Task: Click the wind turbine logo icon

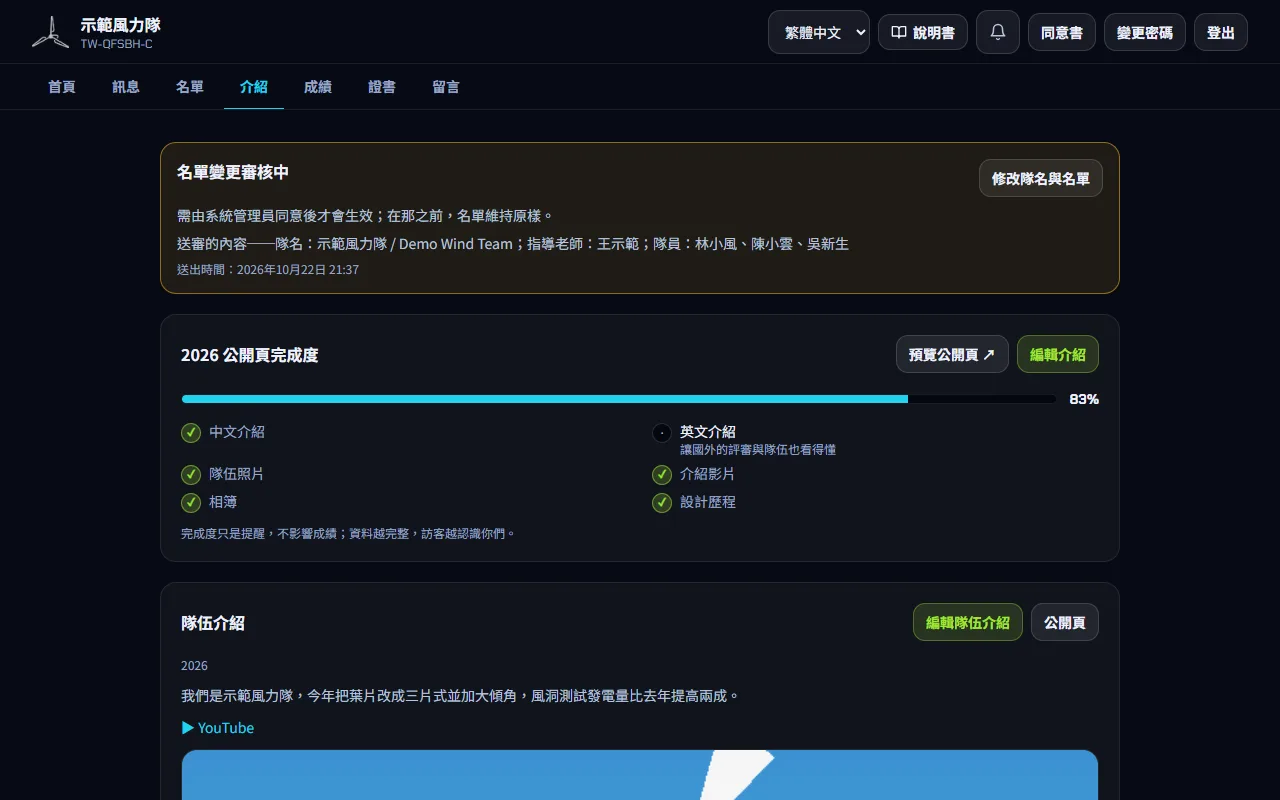Action: point(50,32)
